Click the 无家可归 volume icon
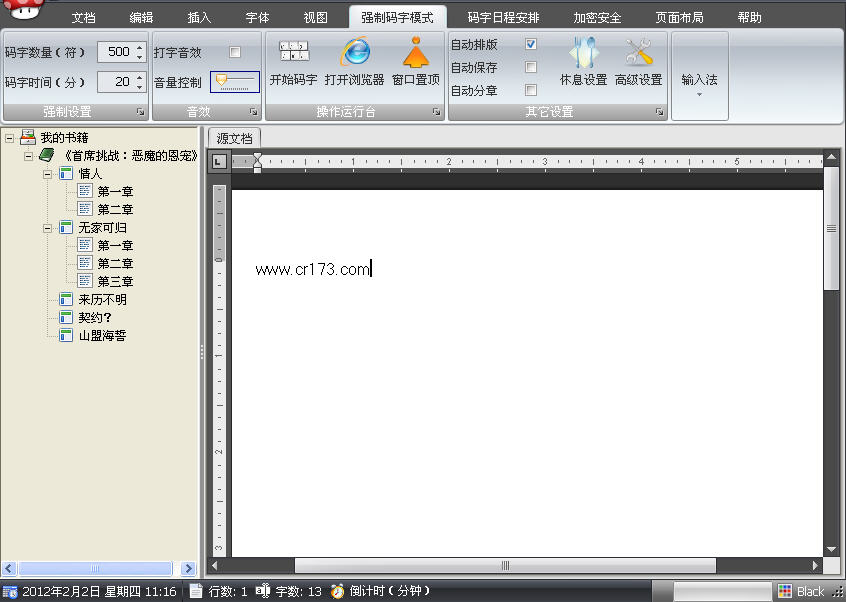Screen dimensions: 846x602 pos(66,227)
